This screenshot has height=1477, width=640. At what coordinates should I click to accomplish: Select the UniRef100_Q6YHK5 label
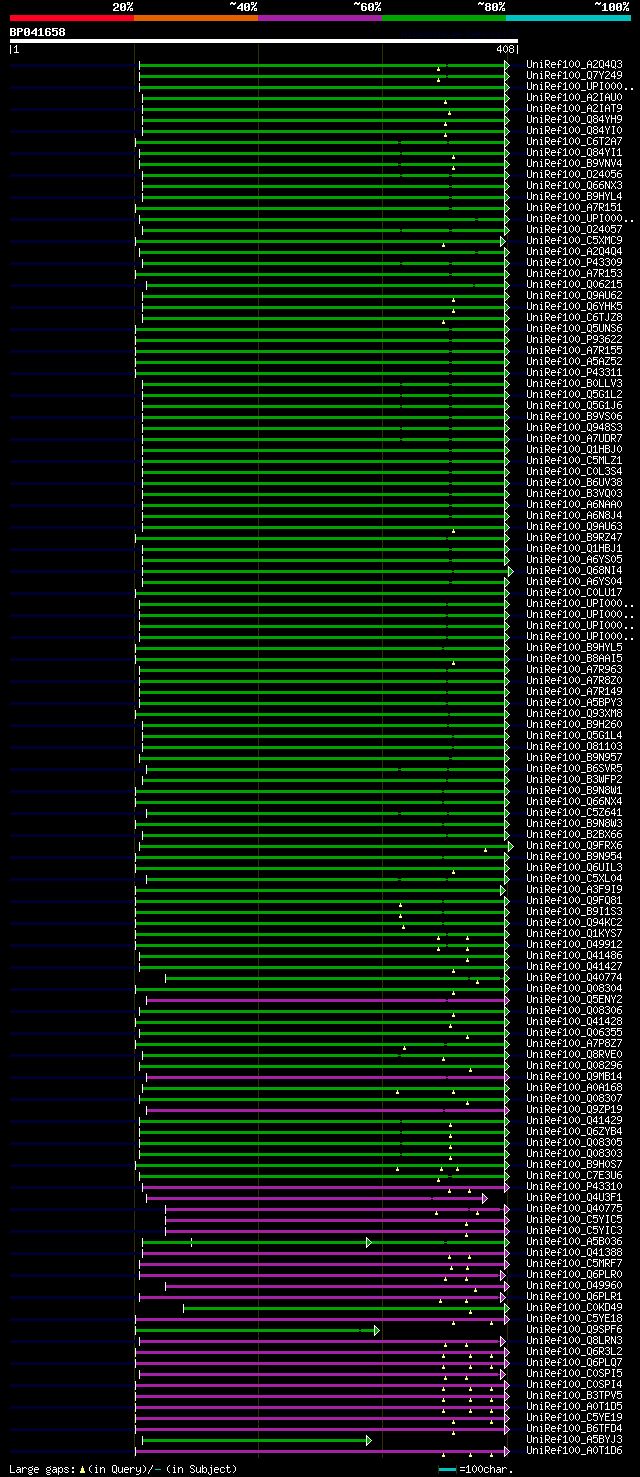(x=574, y=306)
